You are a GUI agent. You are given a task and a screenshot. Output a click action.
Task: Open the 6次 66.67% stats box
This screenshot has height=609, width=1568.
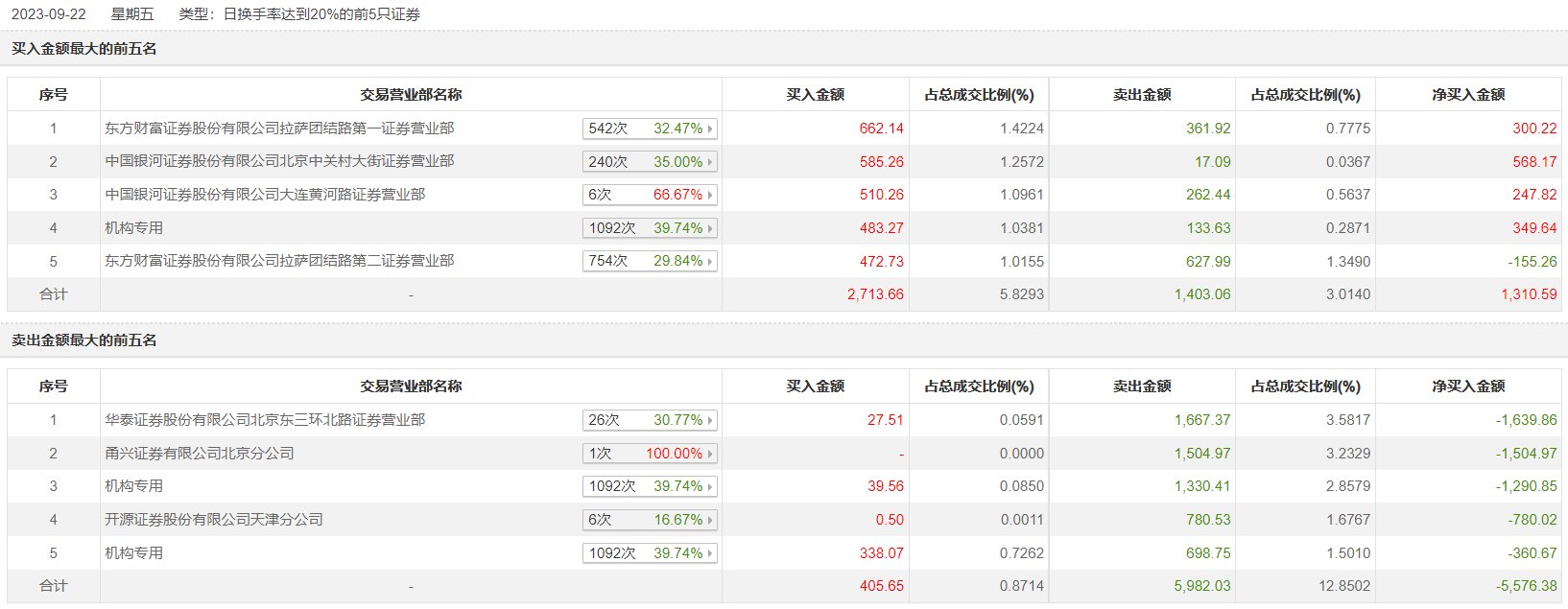point(650,195)
